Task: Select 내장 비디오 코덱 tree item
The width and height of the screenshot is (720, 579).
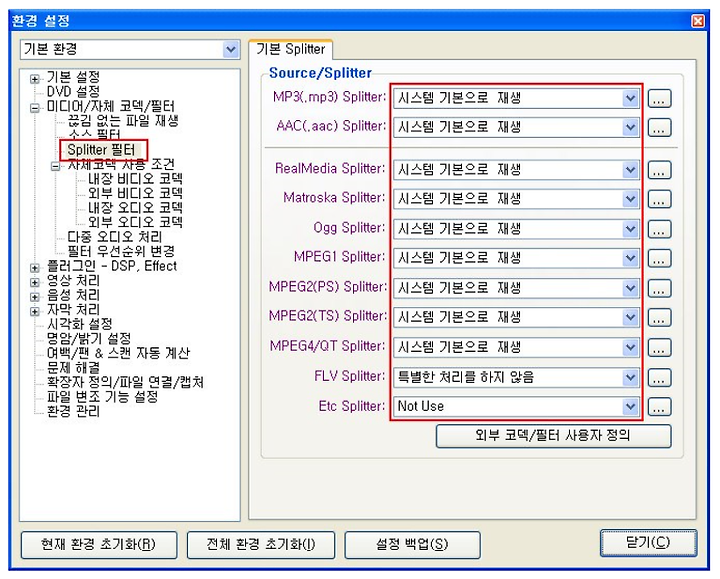Action: 135,179
